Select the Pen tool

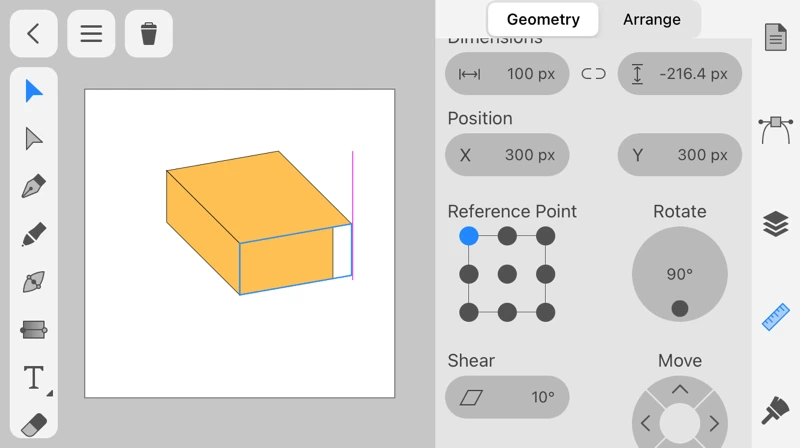click(x=34, y=187)
